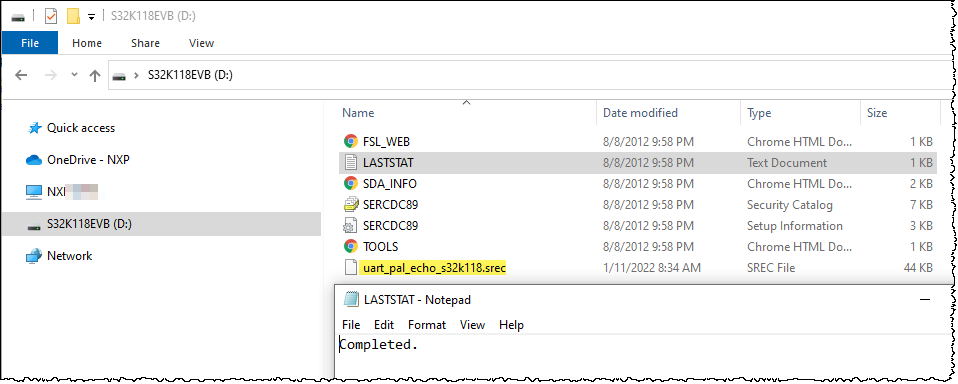Click the SDA_INFO Chrome file icon
The height and width of the screenshot is (384, 958).
(x=350, y=184)
